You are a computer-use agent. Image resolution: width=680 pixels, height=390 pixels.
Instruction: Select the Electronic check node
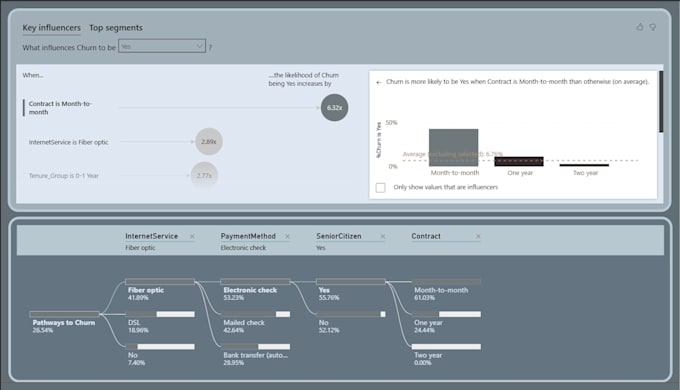tap(255, 282)
